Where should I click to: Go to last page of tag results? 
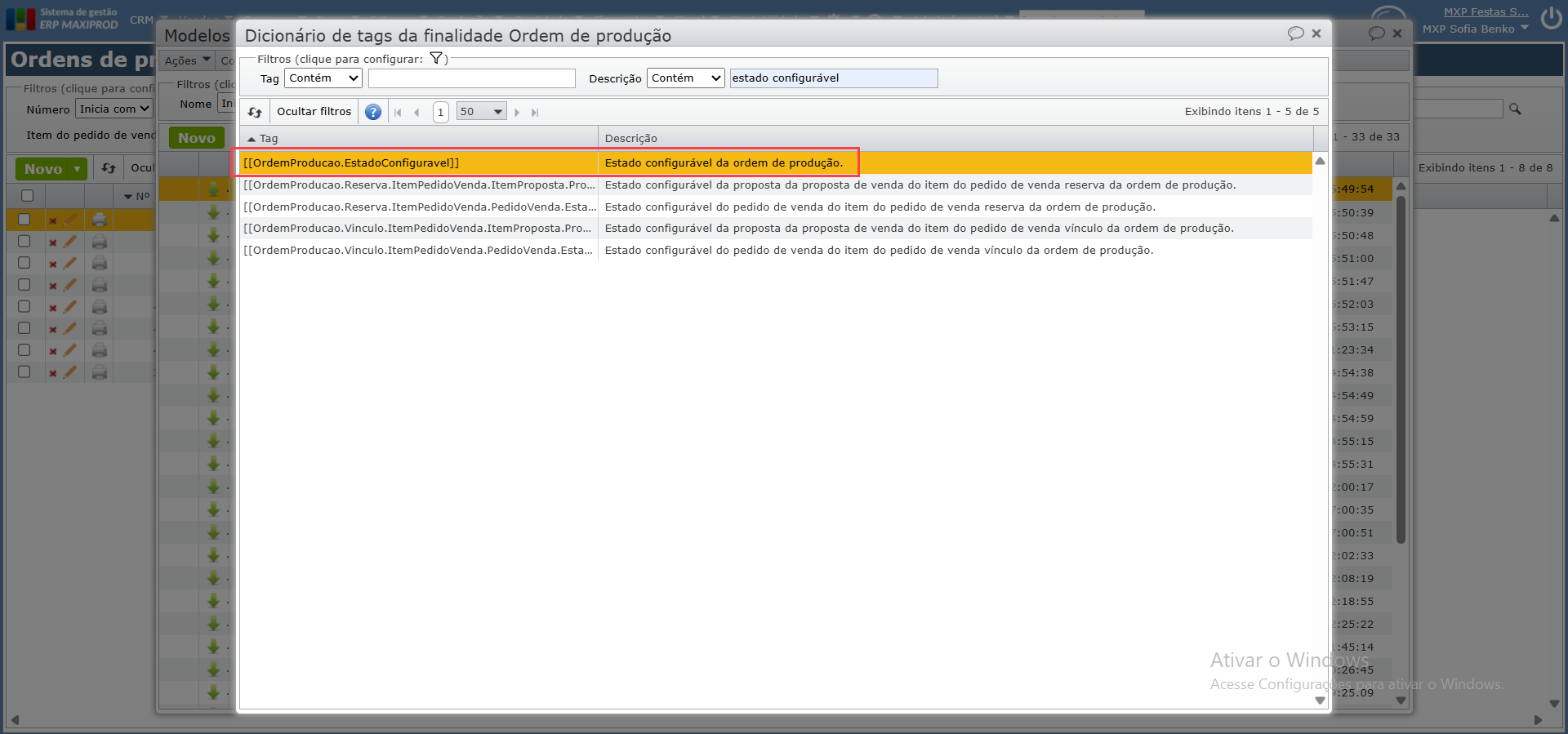click(535, 112)
